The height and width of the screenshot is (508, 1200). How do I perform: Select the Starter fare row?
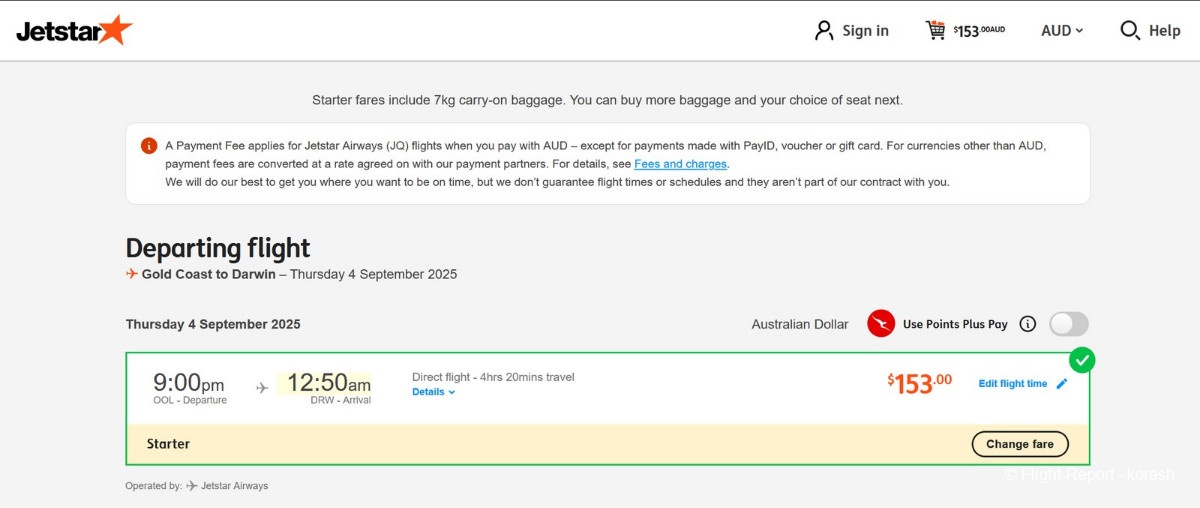coord(500,444)
